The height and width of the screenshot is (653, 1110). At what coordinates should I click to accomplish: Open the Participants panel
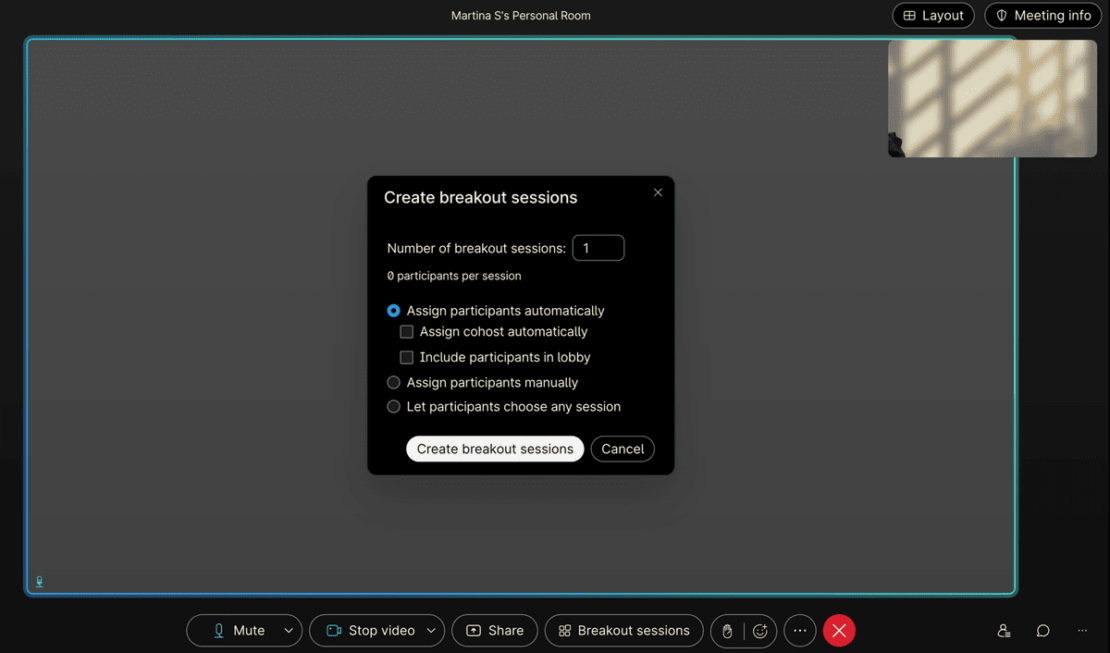(x=1003, y=630)
